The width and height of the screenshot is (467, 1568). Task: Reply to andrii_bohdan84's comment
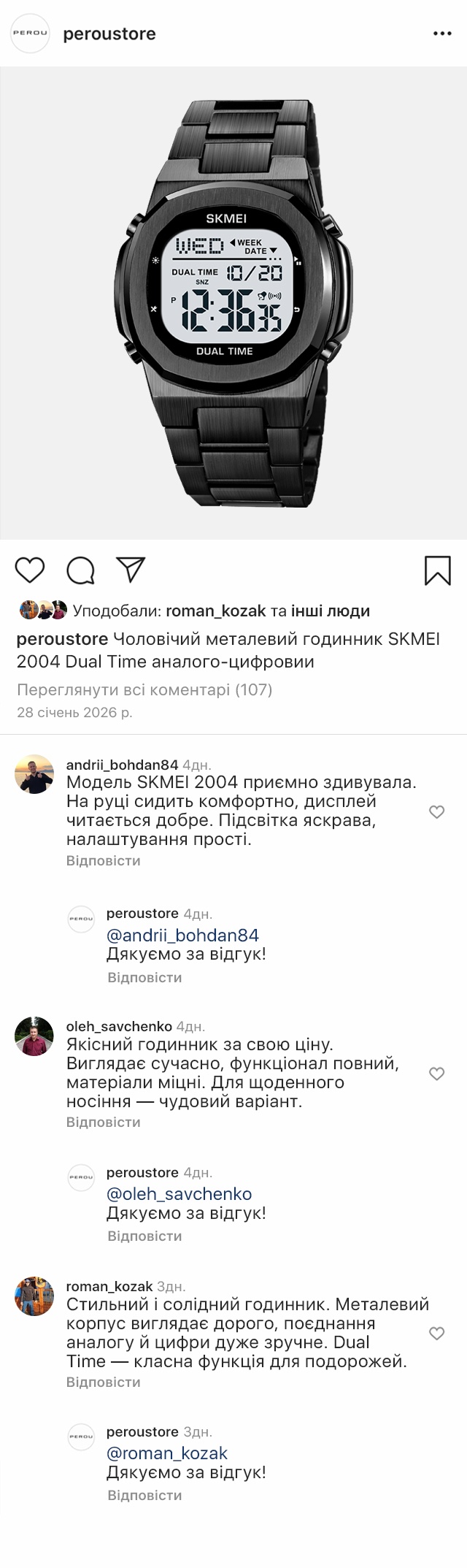point(103,861)
